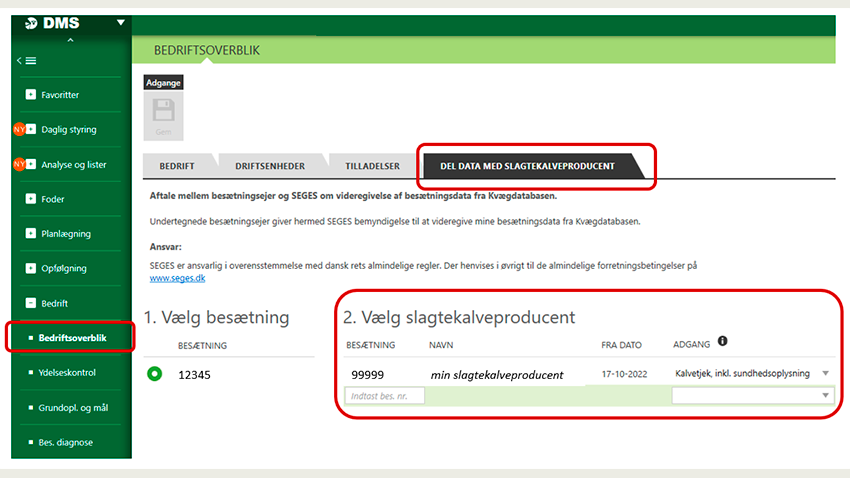Click the info icon beside Adgang
Viewport: 850px width, 478px height.
point(722,343)
